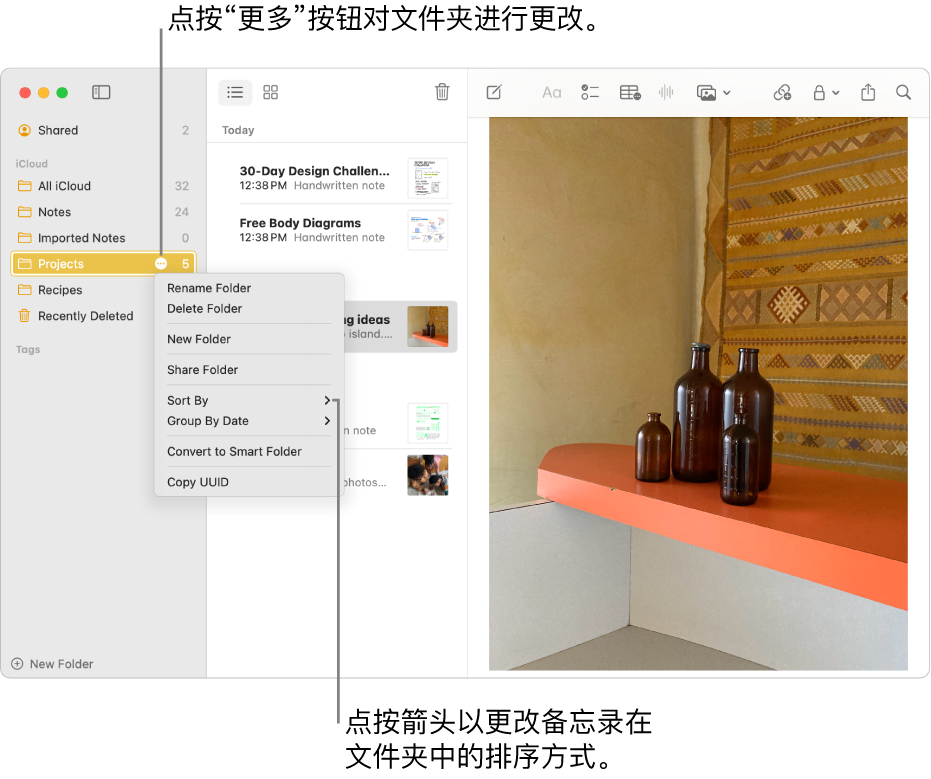This screenshot has height=779, width=931.
Task: Click New Folder button at sidebar bottom
Action: [x=52, y=664]
